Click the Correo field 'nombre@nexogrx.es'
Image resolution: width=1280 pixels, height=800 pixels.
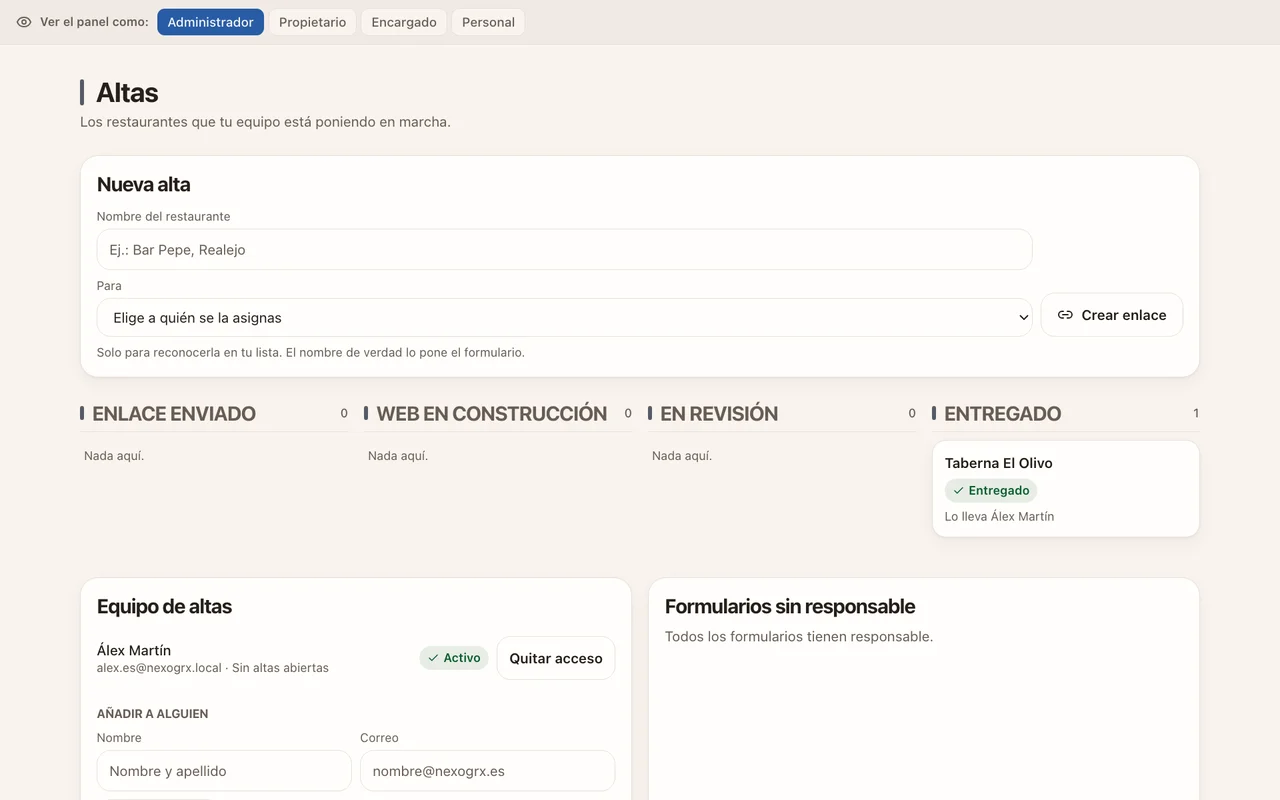[x=488, y=771]
